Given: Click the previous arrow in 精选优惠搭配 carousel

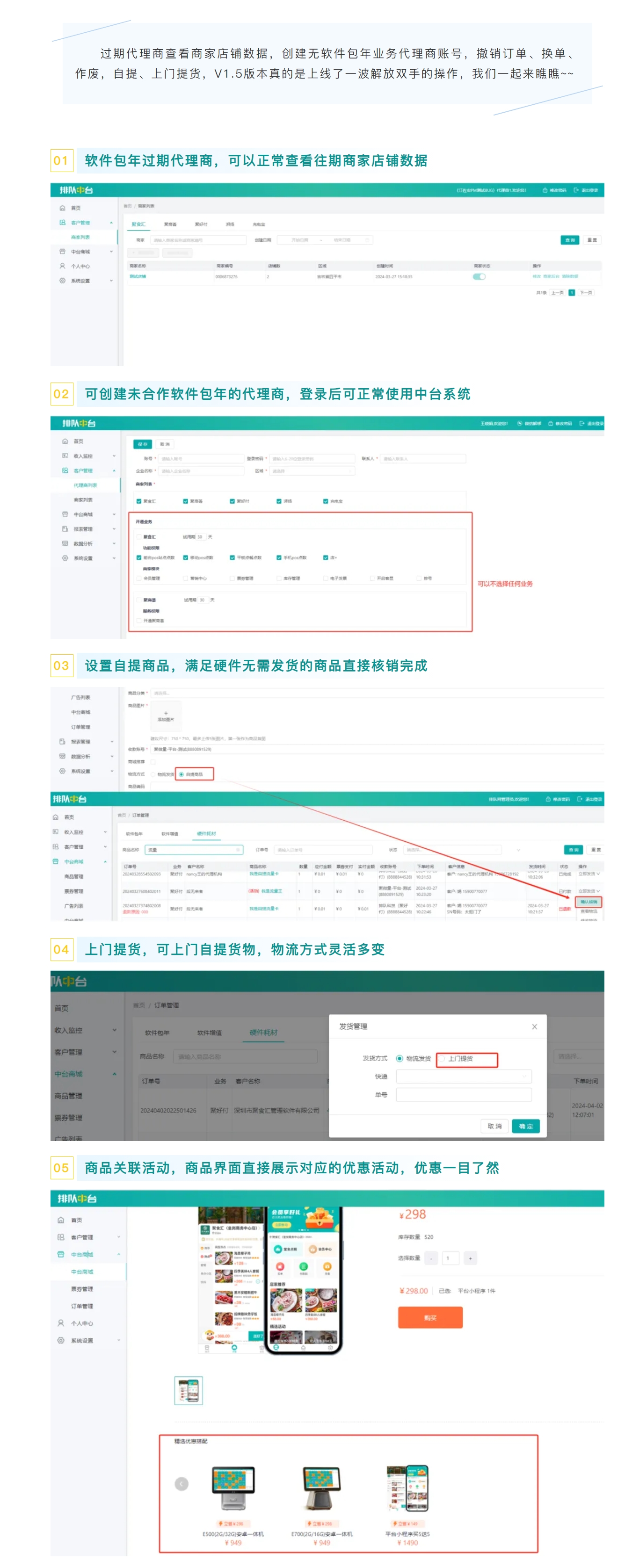Looking at the screenshot, I should click(182, 1483).
